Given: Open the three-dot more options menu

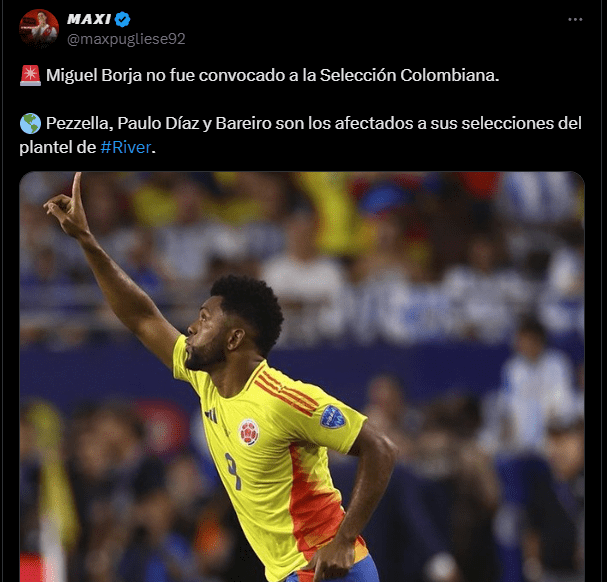Looking at the screenshot, I should tap(575, 19).
